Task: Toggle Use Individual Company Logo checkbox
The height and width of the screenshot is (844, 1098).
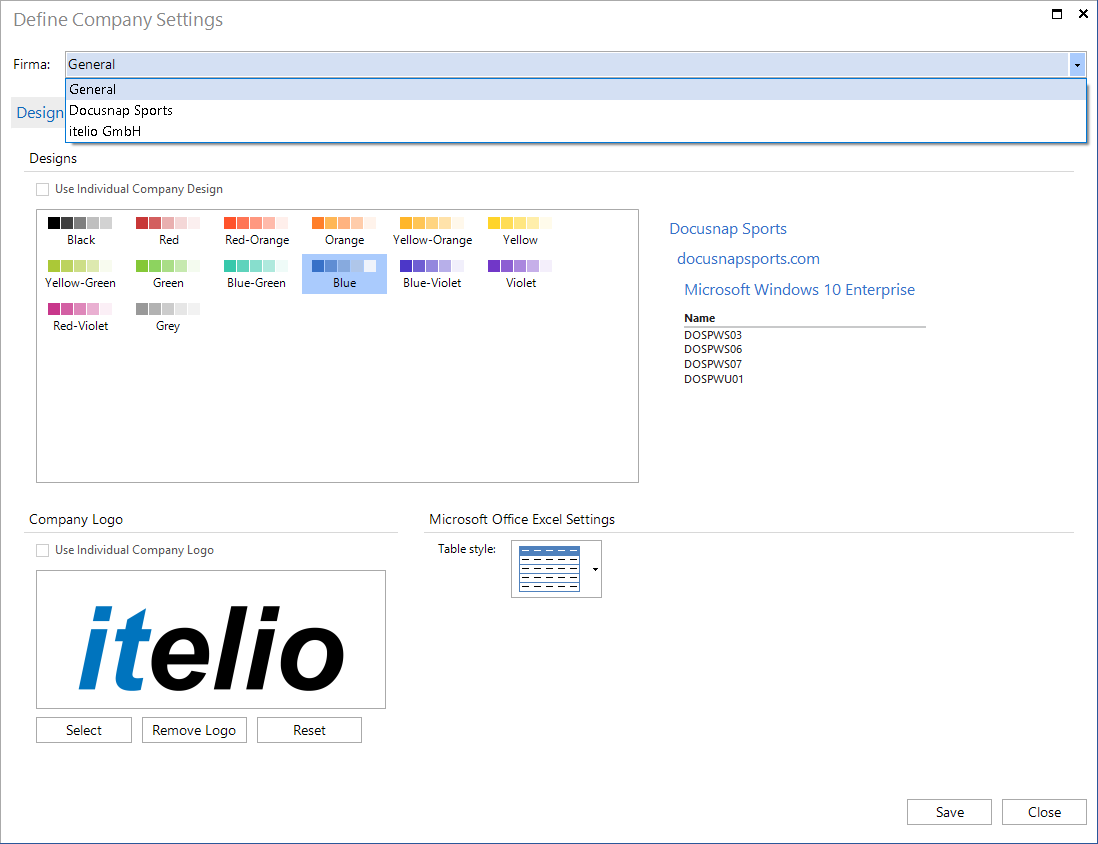Action: pos(42,550)
